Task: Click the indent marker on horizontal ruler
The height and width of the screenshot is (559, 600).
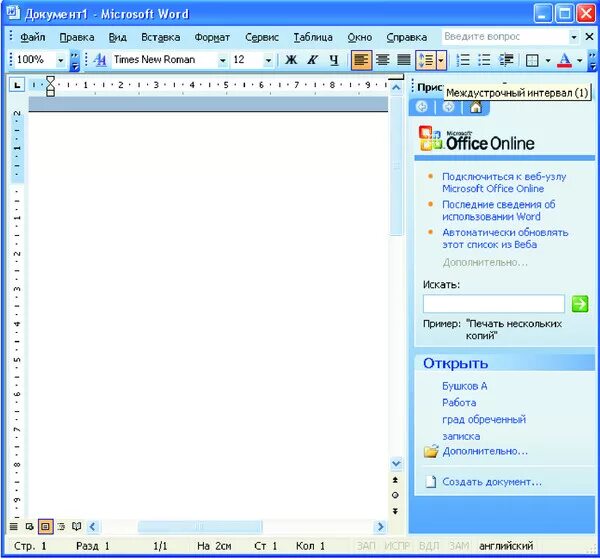Action: click(x=50, y=86)
